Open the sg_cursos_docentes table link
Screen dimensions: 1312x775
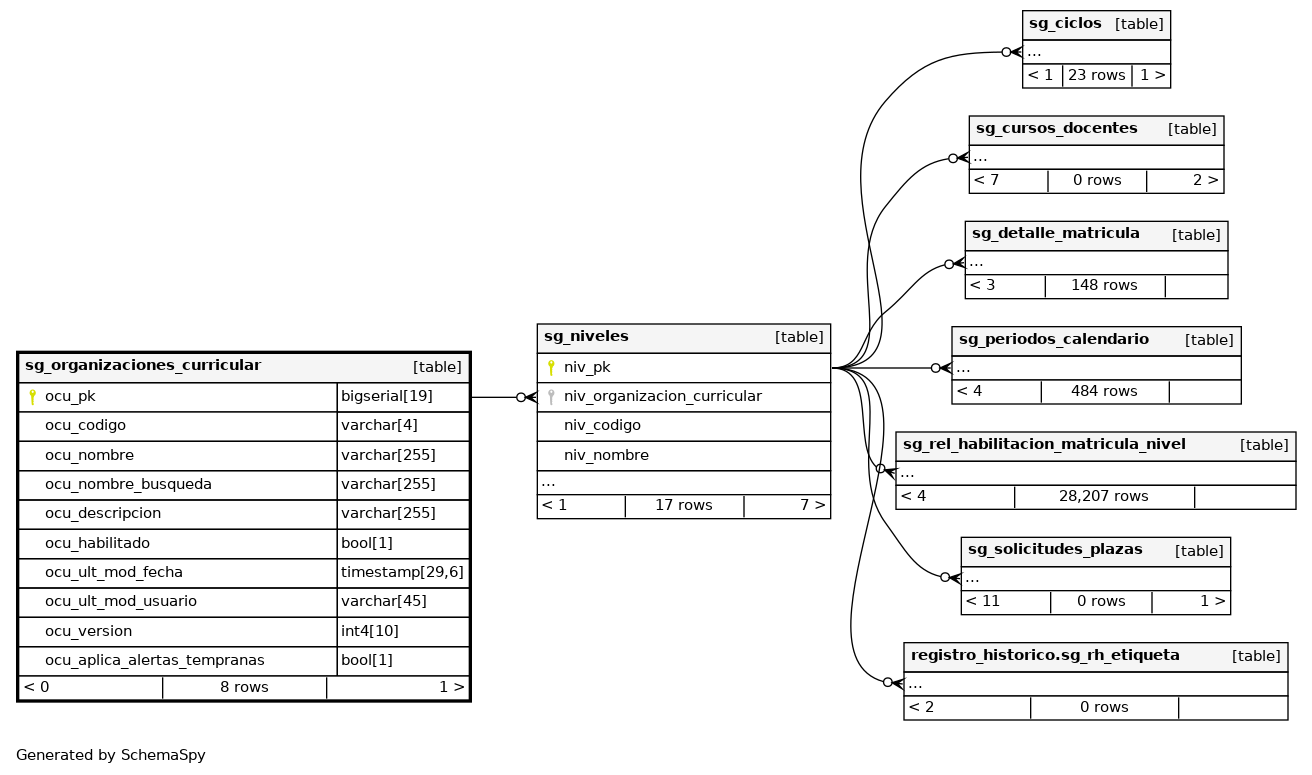[x=1056, y=129]
